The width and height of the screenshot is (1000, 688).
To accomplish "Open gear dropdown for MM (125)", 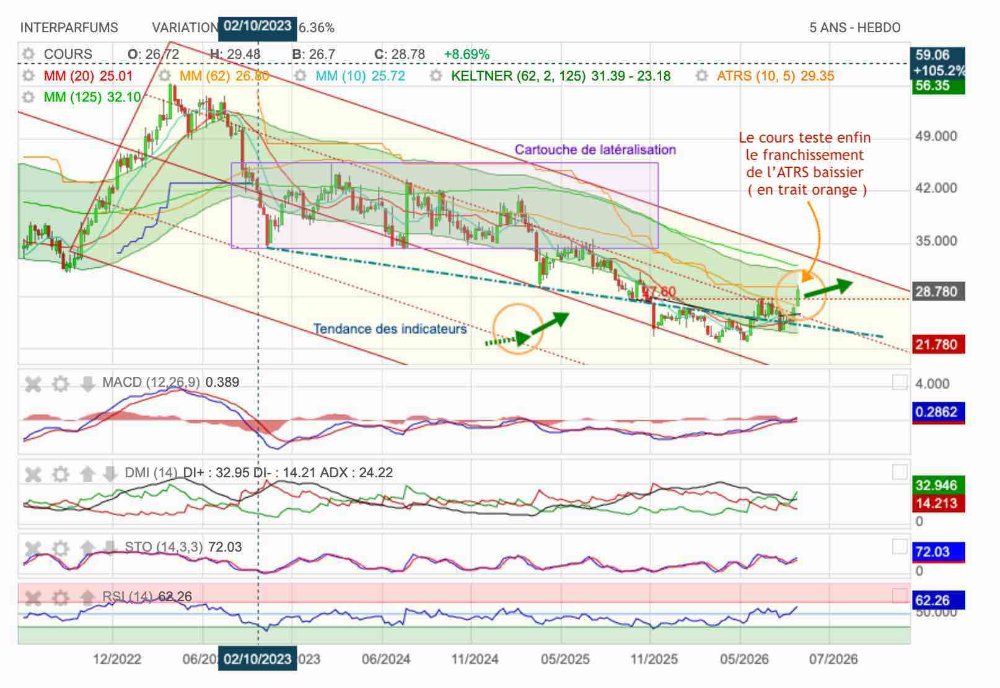I will (28, 97).
